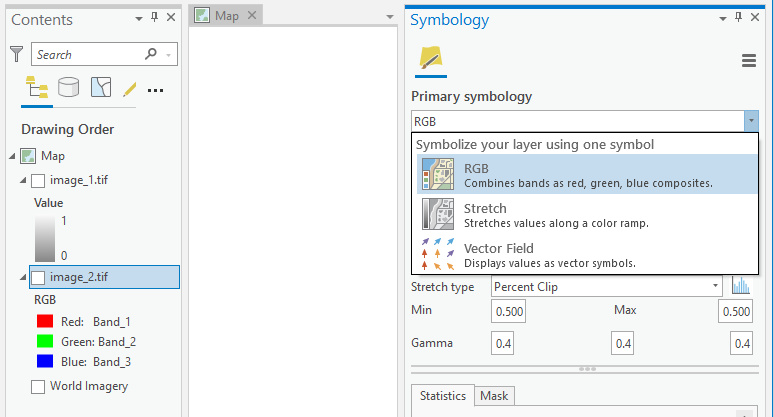The height and width of the screenshot is (417, 774).
Task: Select List By Data Source icon
Action: click(68, 88)
